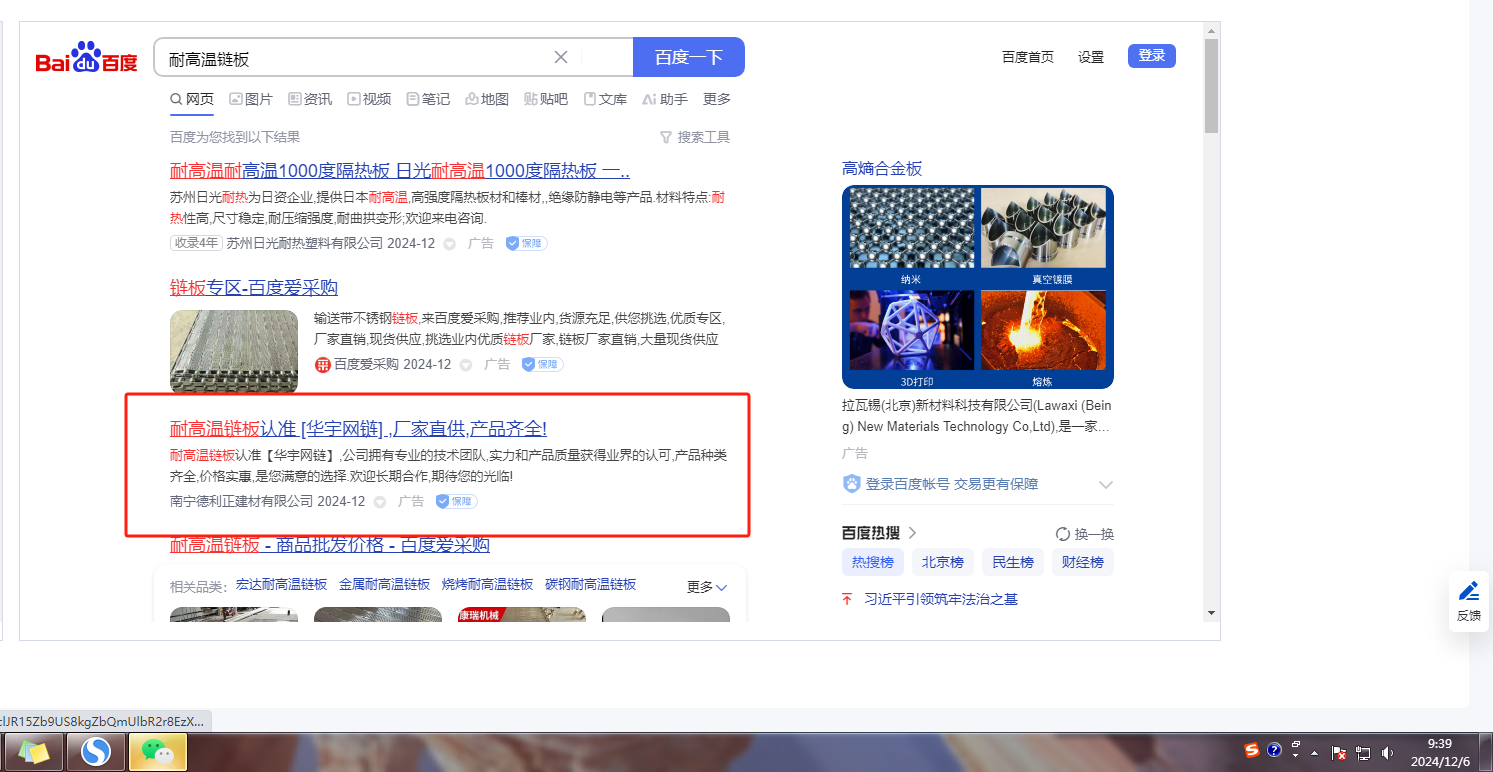This screenshot has width=1493, height=772.
Task: Expand 更多 related categories
Action: click(708, 587)
